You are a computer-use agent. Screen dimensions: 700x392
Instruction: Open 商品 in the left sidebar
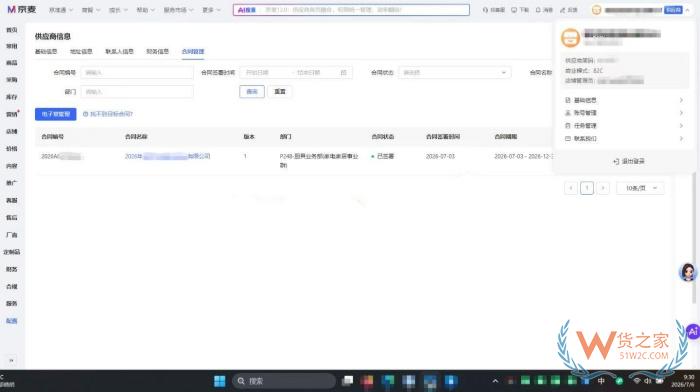tap(12, 63)
